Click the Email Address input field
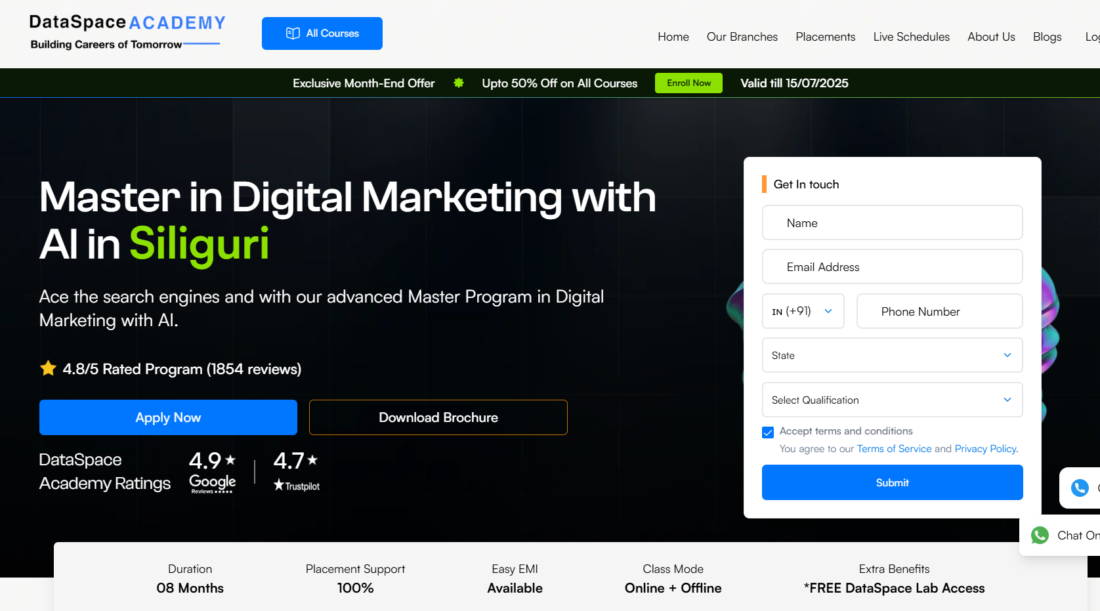The width and height of the screenshot is (1100, 611). [891, 267]
